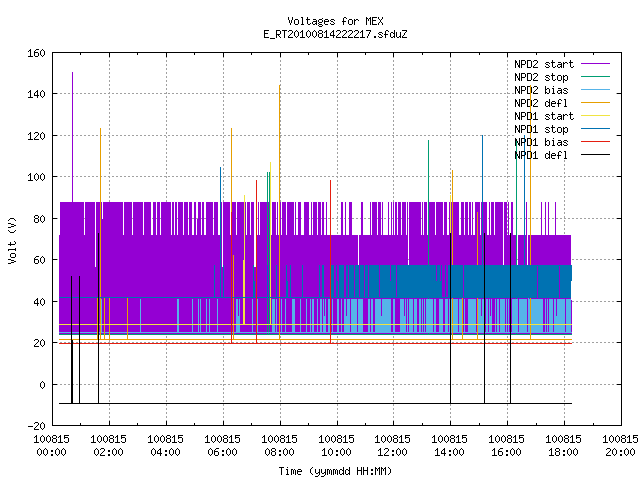Click the NPD1 stop blue legend line

click(595, 129)
